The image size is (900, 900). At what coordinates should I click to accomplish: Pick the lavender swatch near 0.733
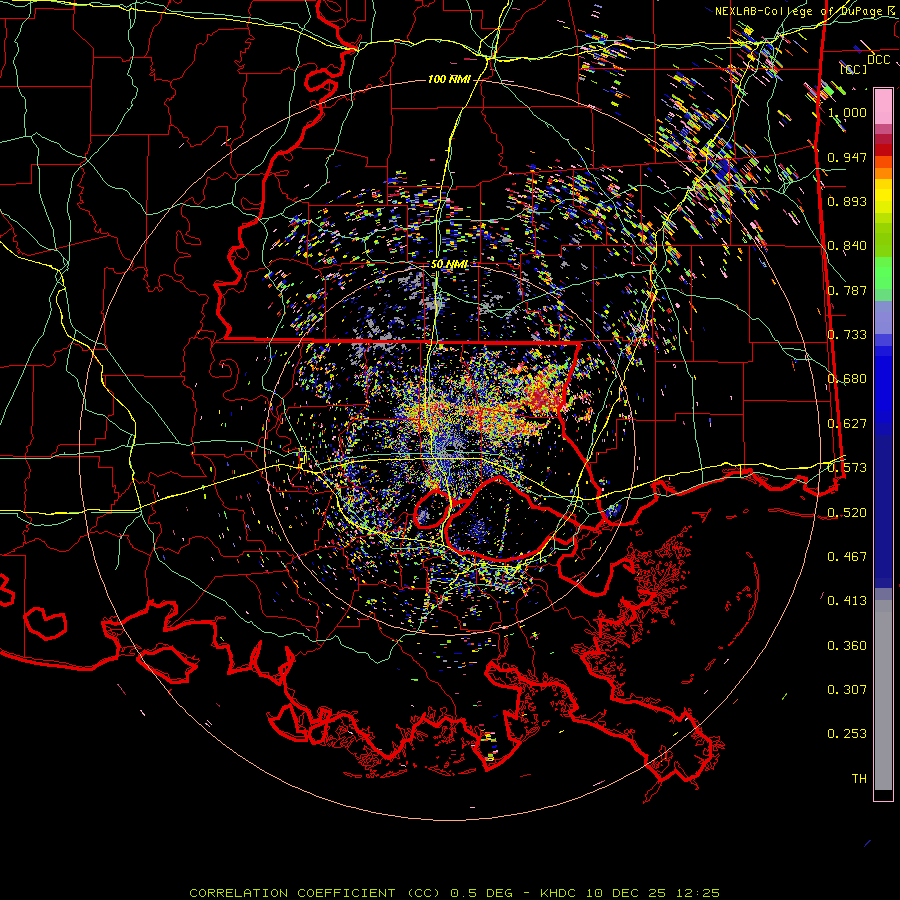point(883,319)
